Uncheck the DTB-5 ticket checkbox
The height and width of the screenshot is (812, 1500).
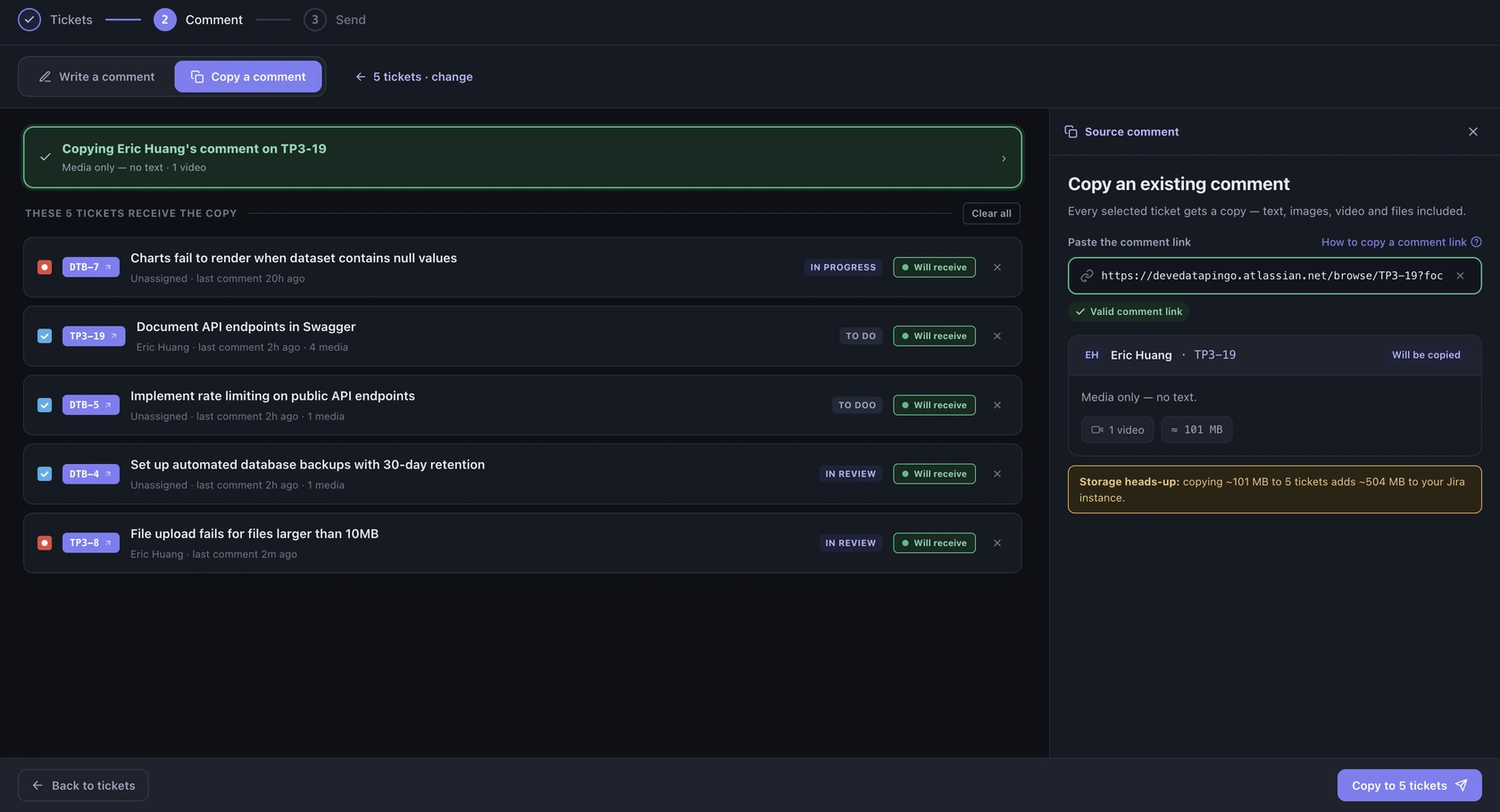pyautogui.click(x=45, y=405)
